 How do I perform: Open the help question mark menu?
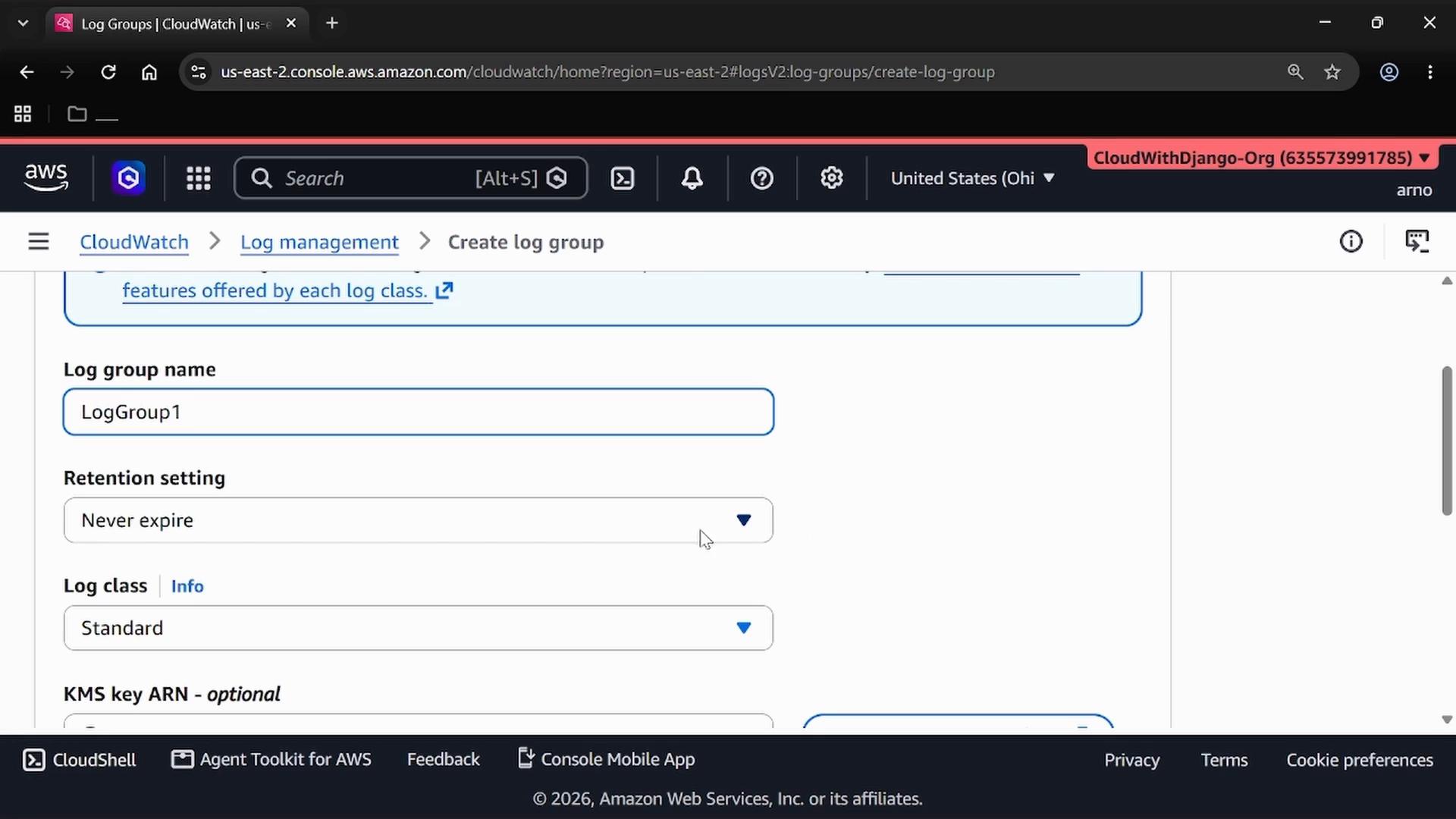pos(761,178)
